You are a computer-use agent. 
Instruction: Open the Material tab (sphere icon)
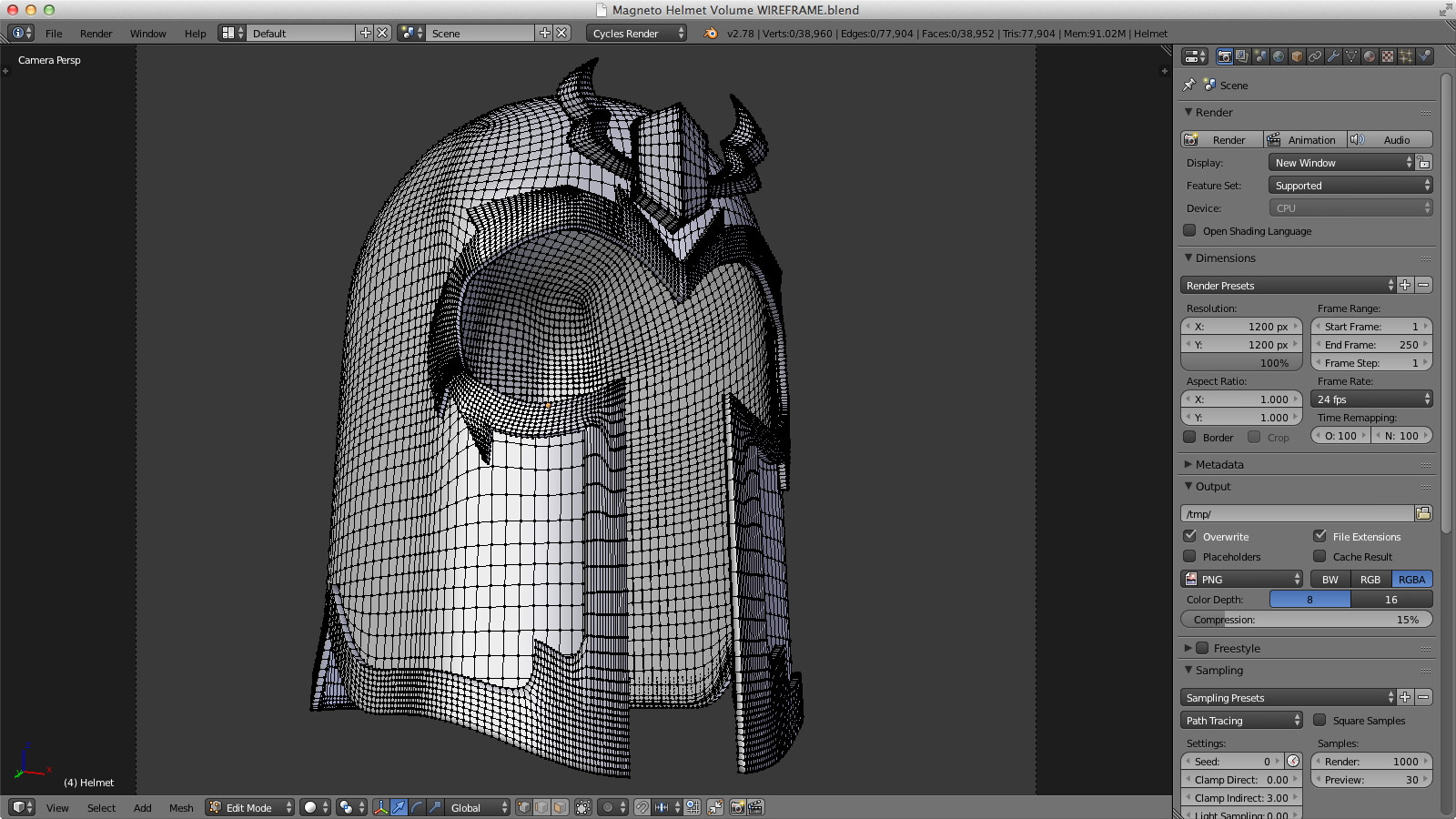pyautogui.click(x=1370, y=56)
